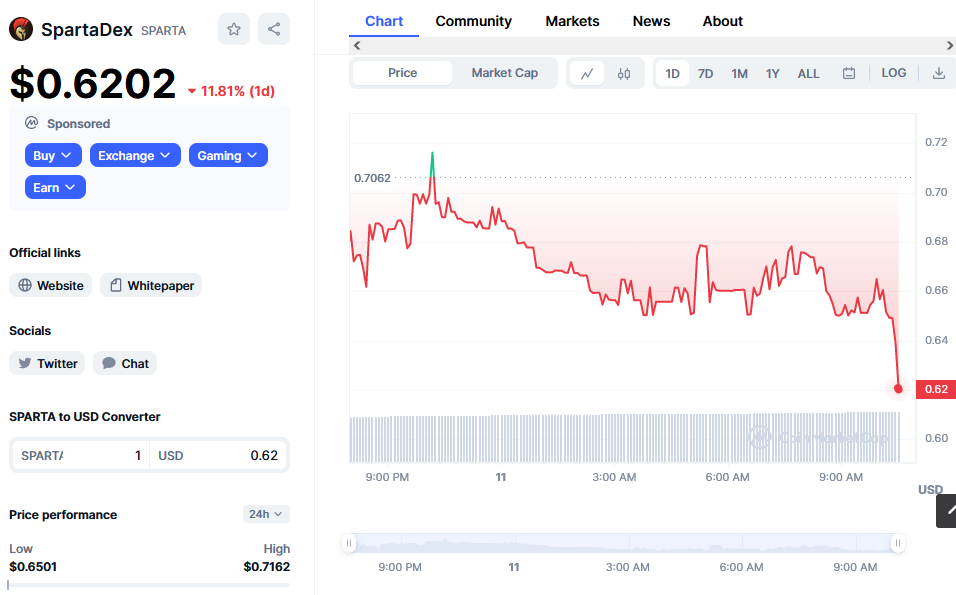Switch to line chart view icon
Image resolution: width=956 pixels, height=595 pixels.
click(587, 74)
